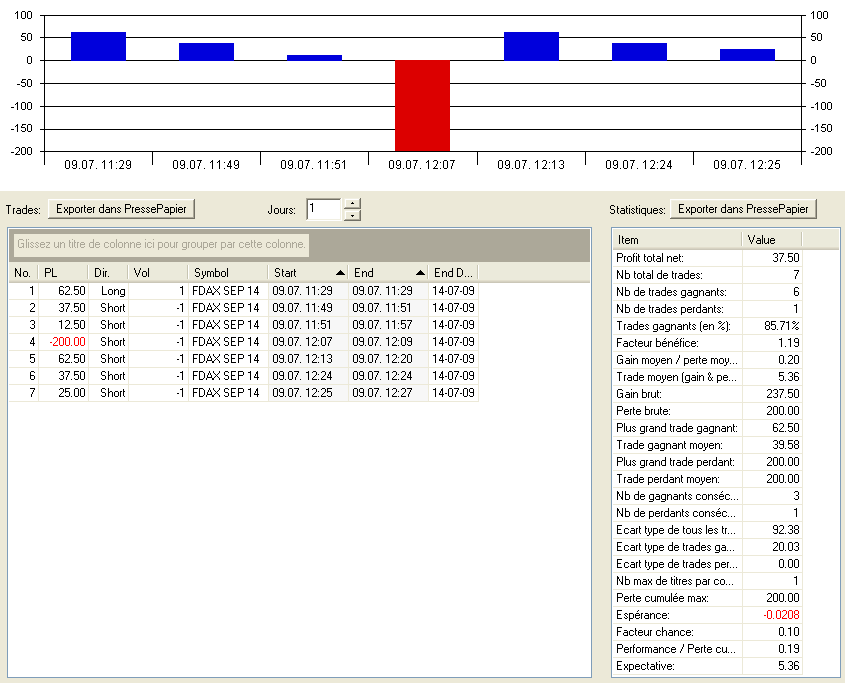This screenshot has width=845, height=683.
Task: Select the Long trade in row 1
Action: (112, 291)
